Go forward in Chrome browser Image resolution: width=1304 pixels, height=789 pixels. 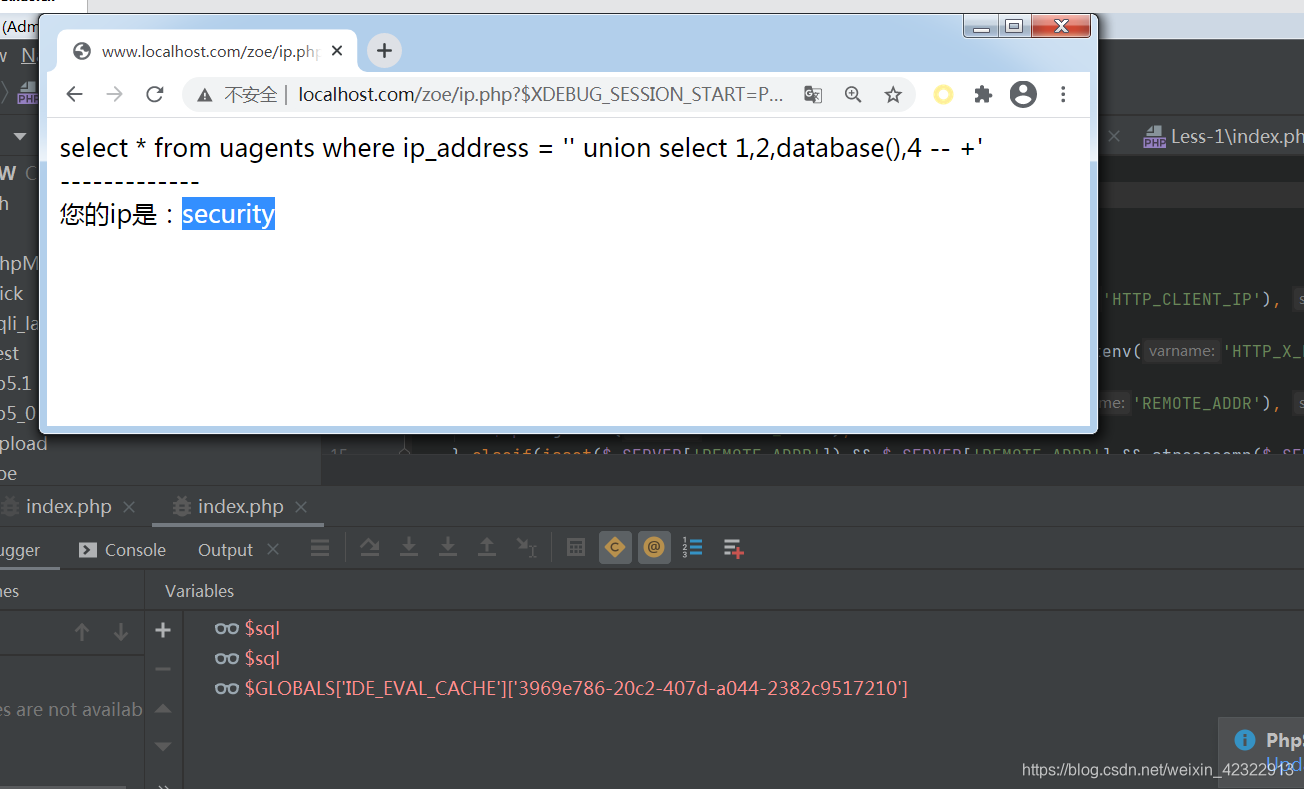115,94
